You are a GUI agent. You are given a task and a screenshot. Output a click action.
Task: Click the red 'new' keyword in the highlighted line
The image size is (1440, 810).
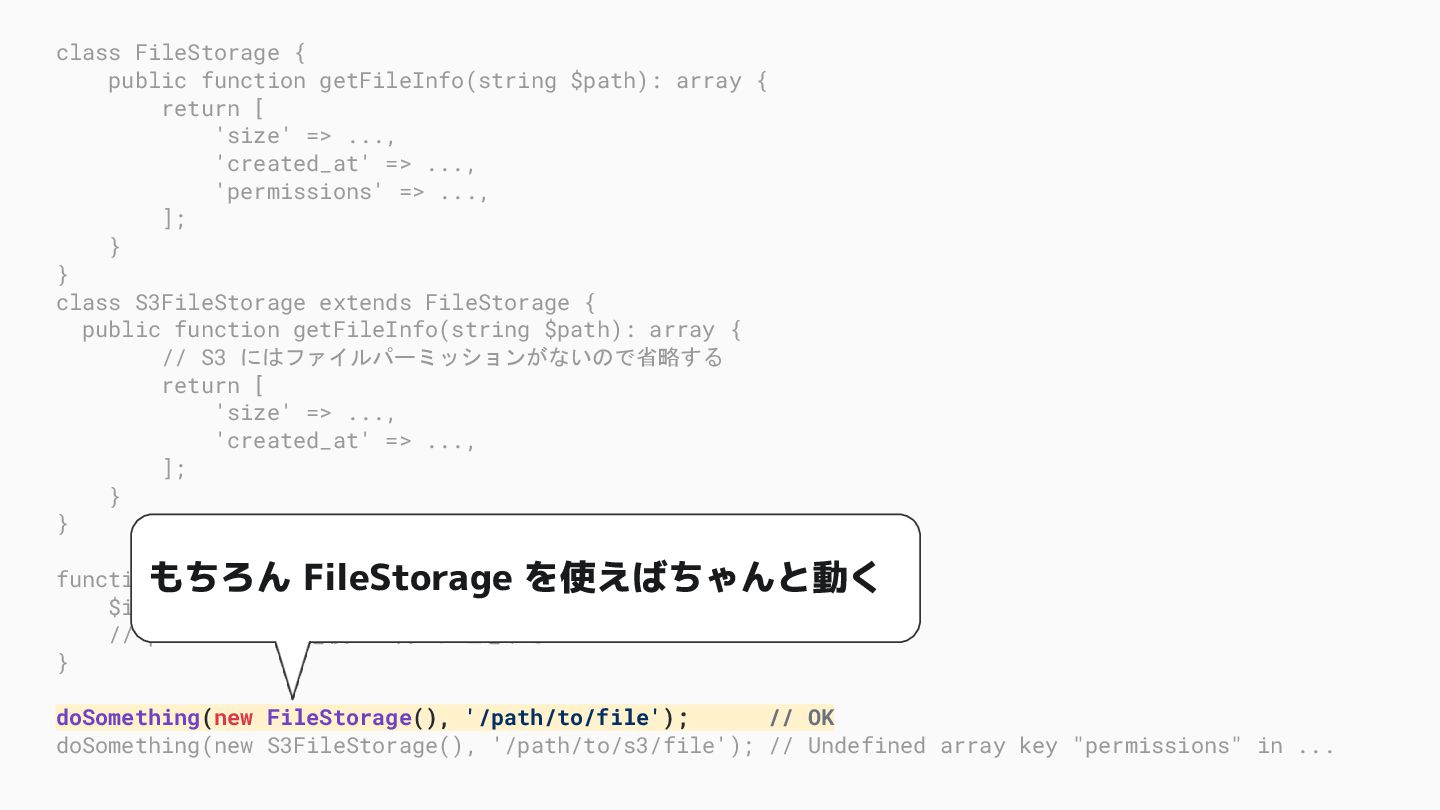point(234,718)
